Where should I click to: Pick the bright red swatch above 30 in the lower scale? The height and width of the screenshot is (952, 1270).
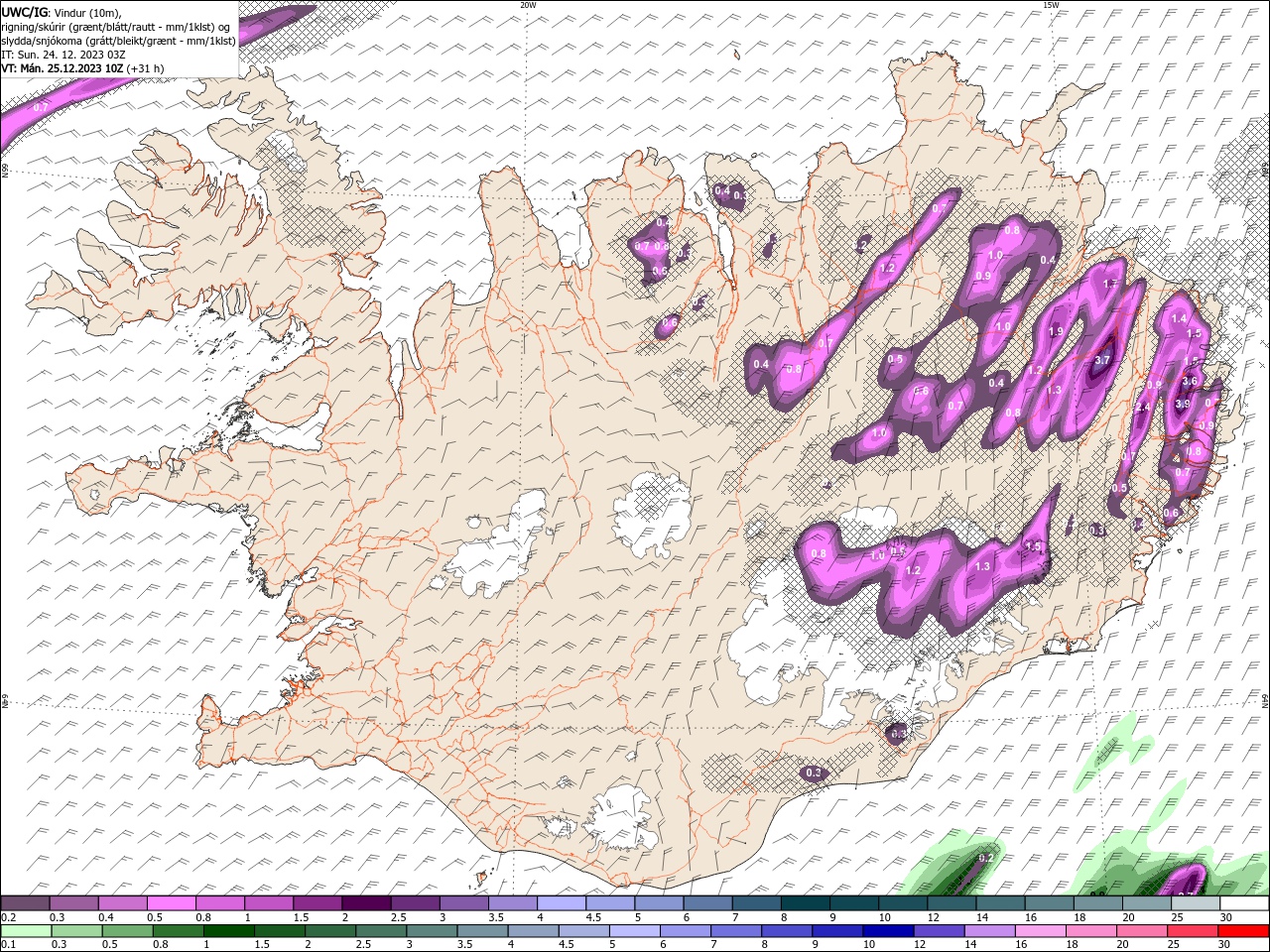pyautogui.click(x=1243, y=931)
